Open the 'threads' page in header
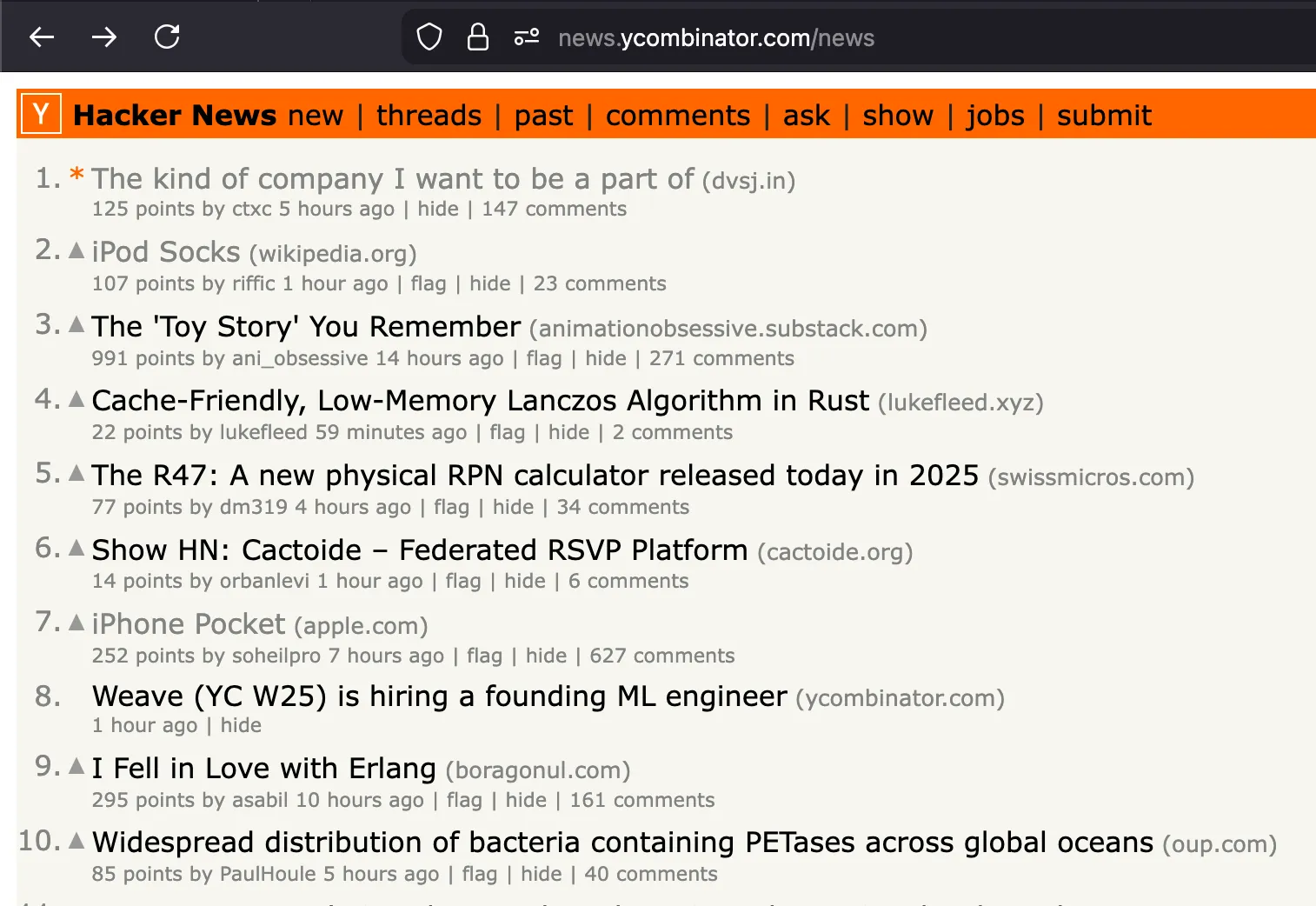Image resolution: width=1316 pixels, height=906 pixels. tap(429, 115)
